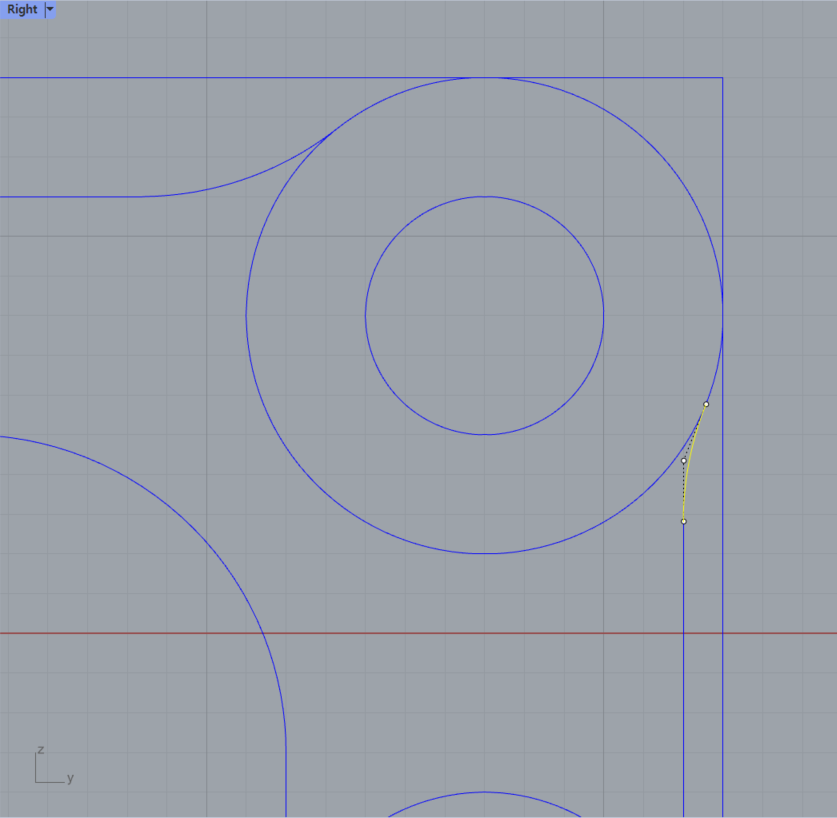
Task: Select the bottom control point of yellow curve
Action: click(x=683, y=521)
